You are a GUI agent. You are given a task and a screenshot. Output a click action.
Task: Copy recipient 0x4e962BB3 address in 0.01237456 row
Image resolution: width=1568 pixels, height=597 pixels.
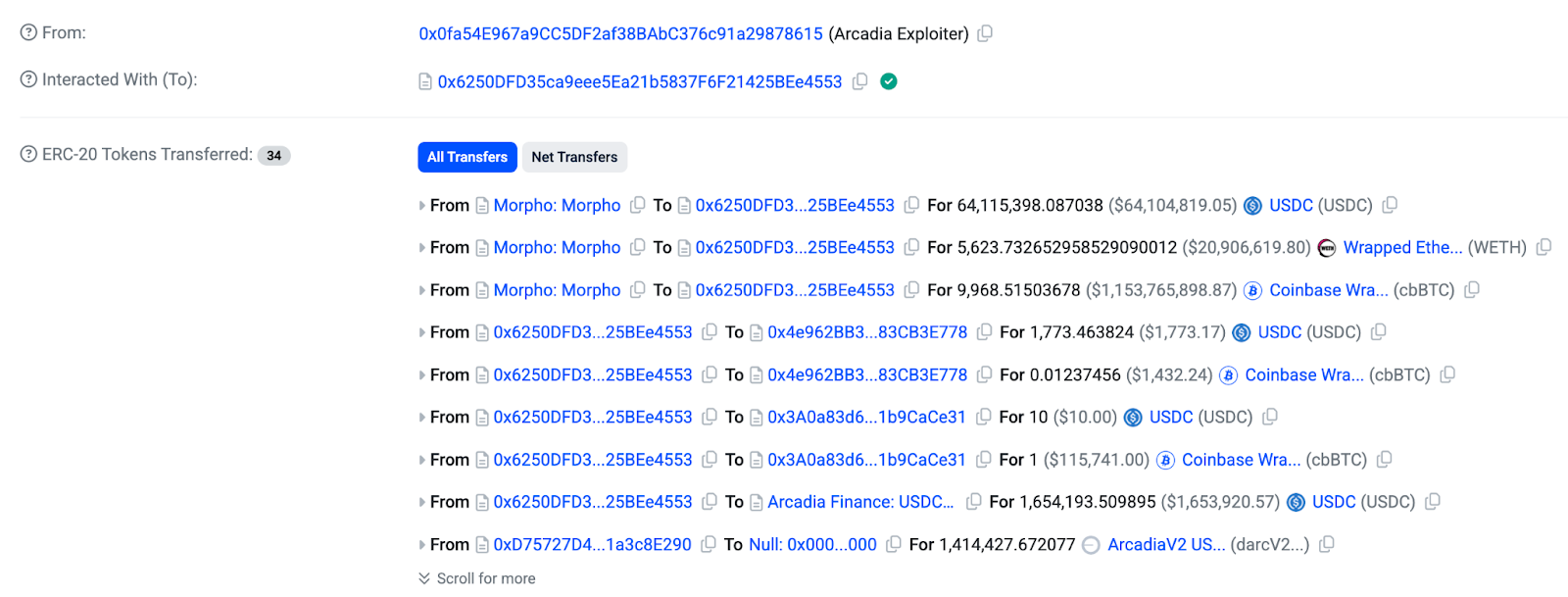click(x=985, y=374)
